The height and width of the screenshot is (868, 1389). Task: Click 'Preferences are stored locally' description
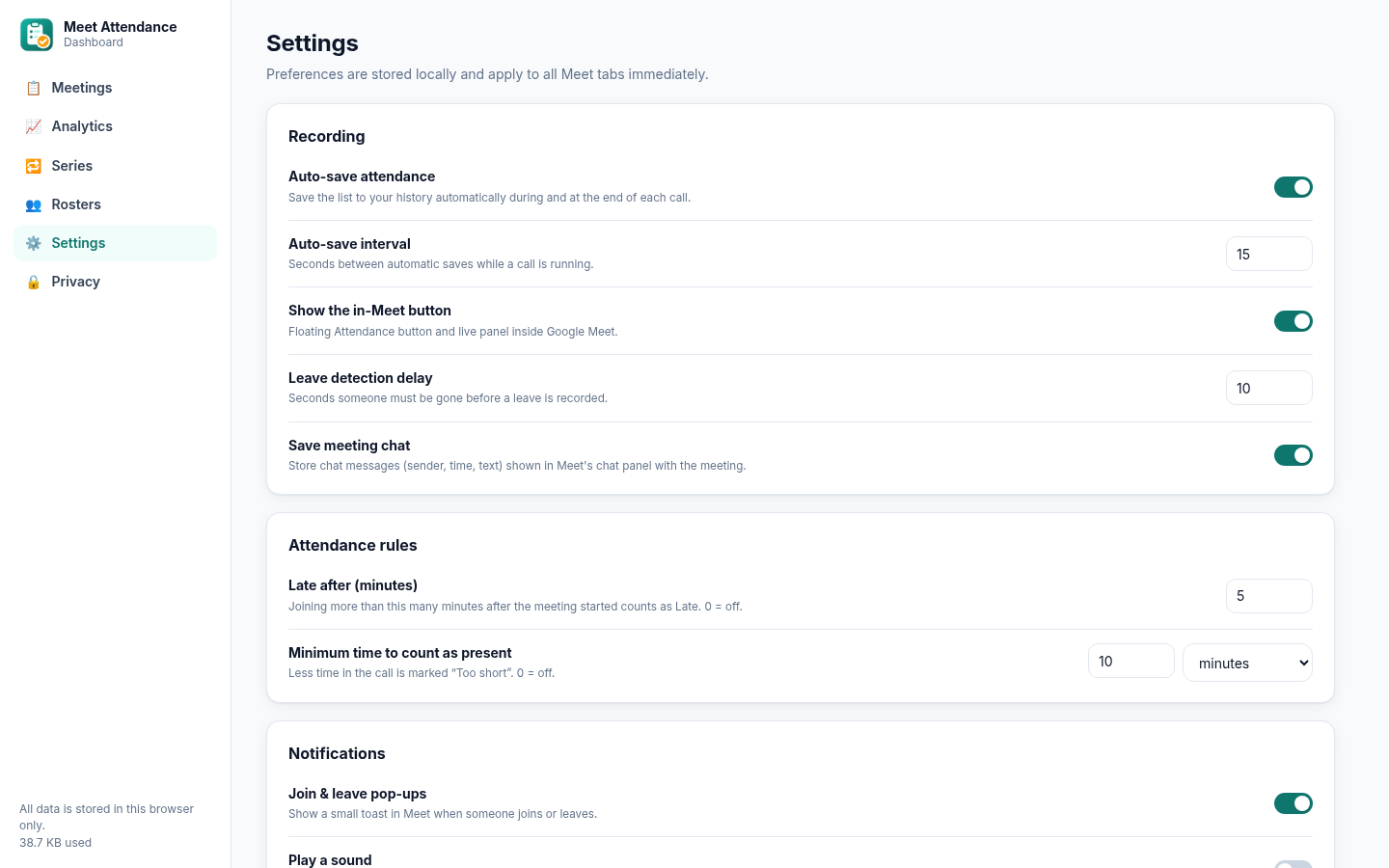[487, 74]
